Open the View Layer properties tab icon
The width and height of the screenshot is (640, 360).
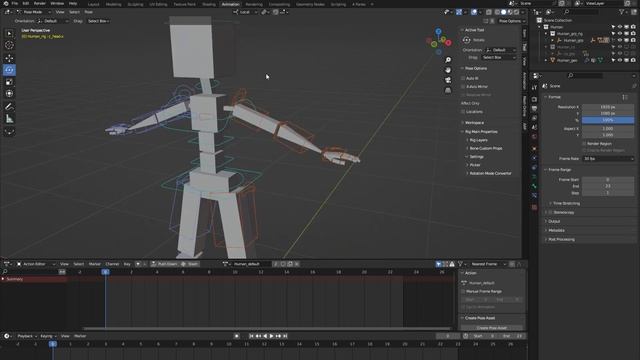click(534, 118)
